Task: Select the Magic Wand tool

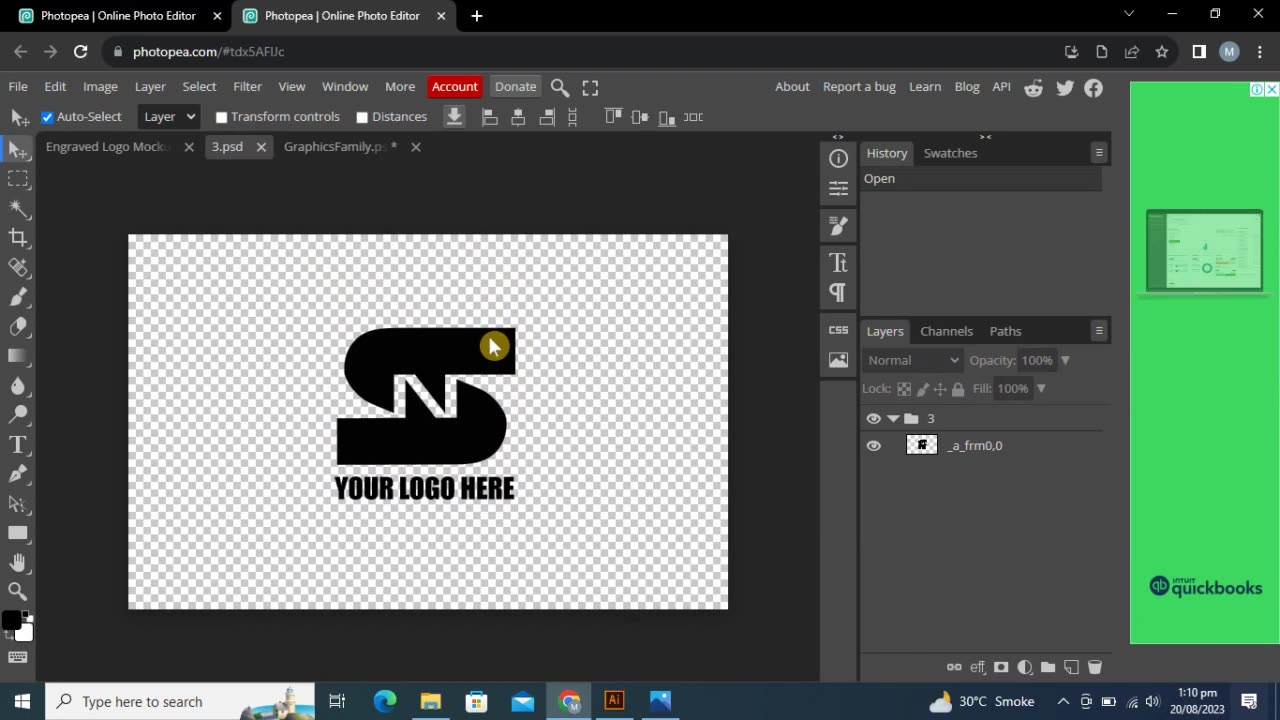Action: (18, 208)
